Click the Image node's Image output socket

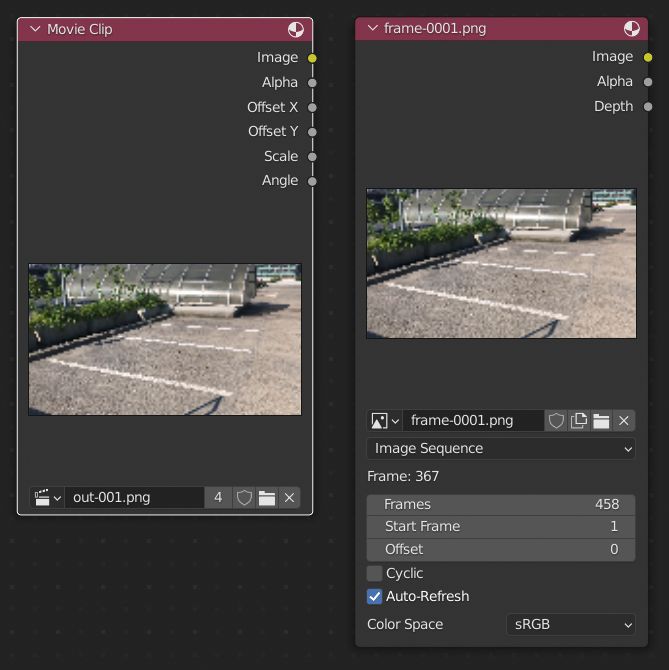tap(648, 57)
